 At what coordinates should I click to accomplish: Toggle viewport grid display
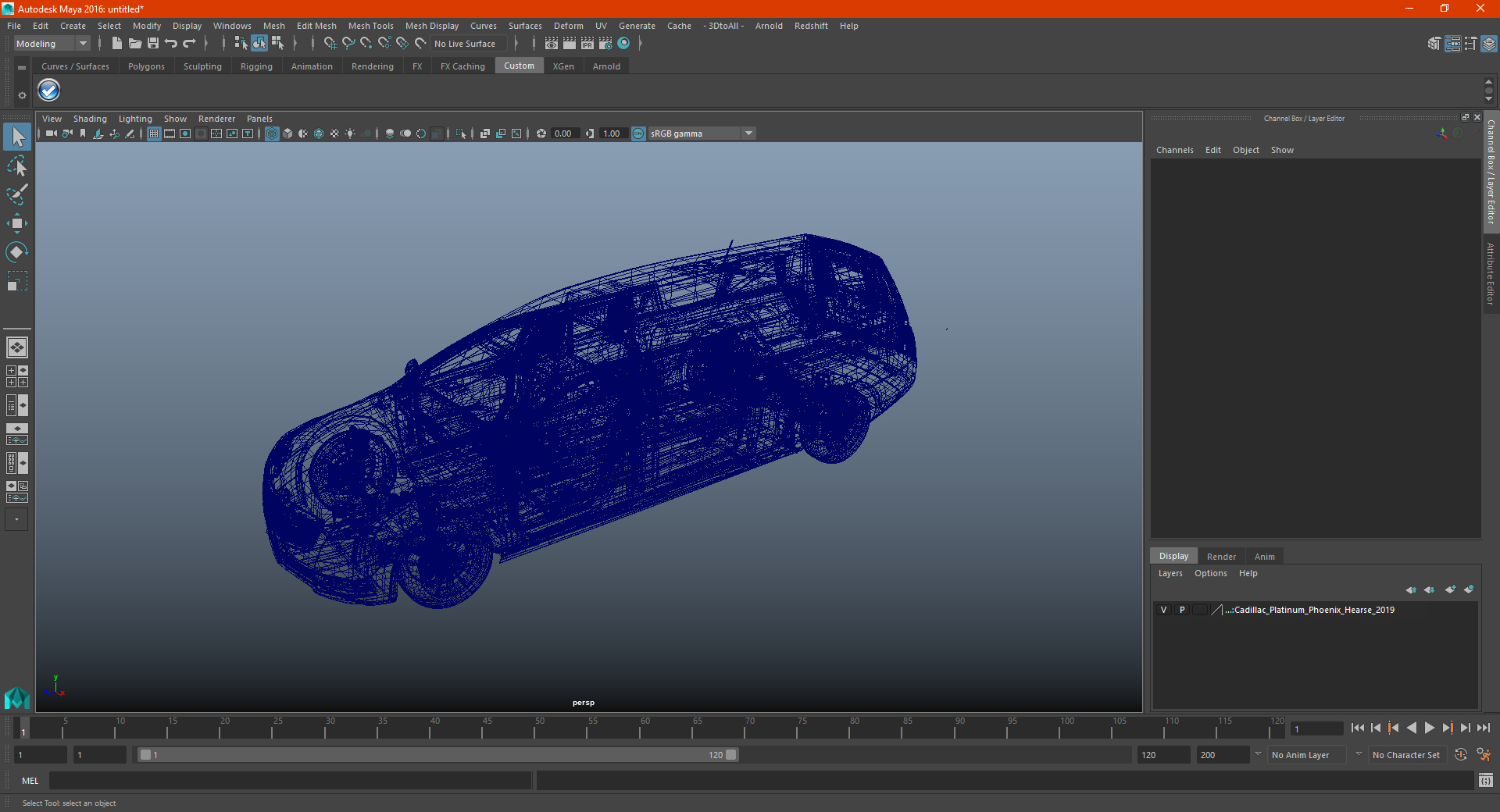click(154, 134)
